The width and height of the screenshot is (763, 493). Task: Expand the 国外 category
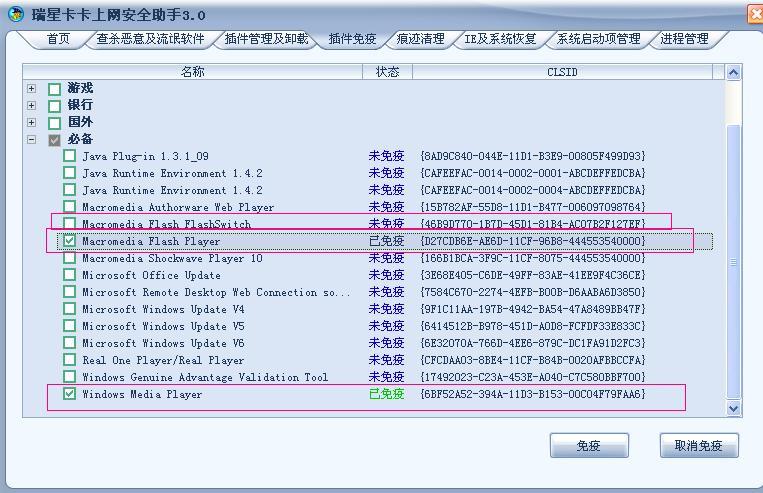[32, 123]
